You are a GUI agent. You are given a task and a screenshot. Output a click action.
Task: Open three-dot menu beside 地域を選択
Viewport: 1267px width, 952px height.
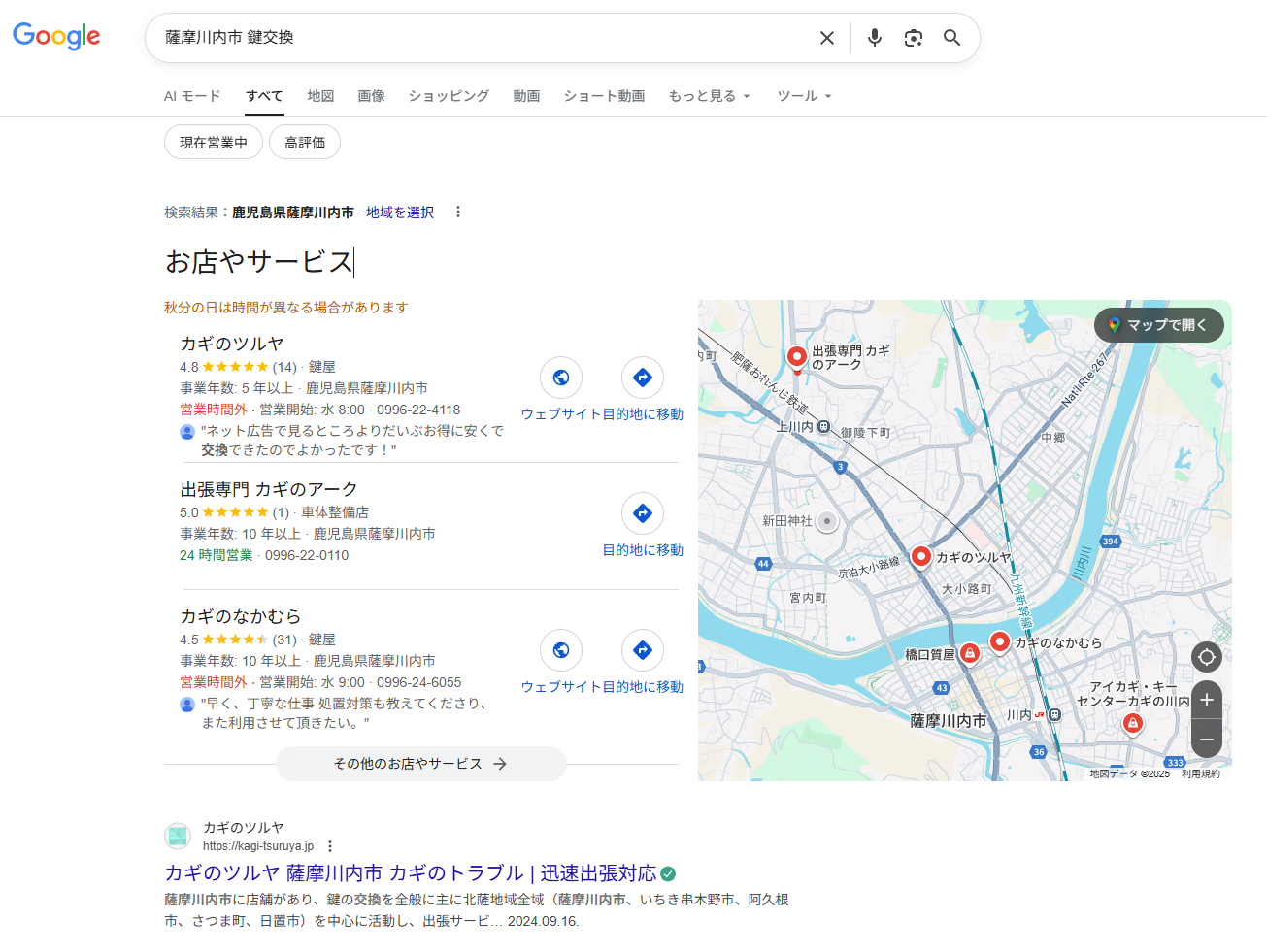458,213
